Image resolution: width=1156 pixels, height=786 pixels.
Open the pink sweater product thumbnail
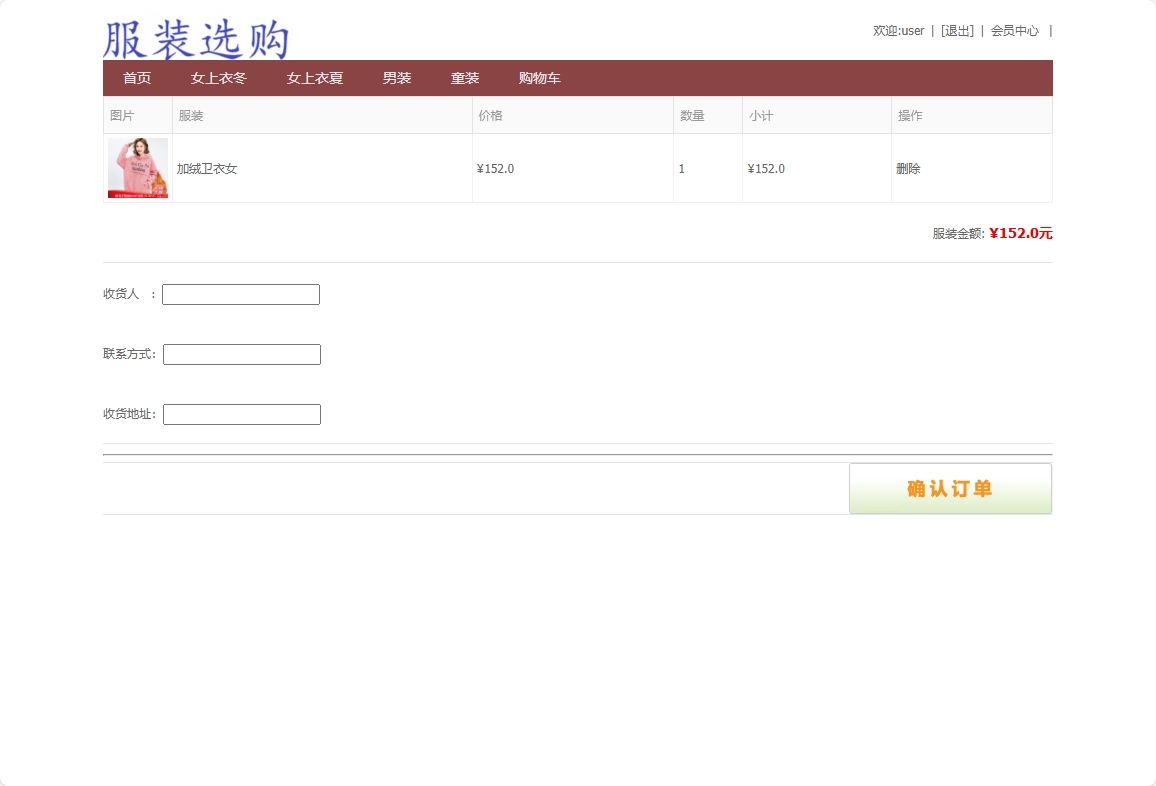(138, 167)
